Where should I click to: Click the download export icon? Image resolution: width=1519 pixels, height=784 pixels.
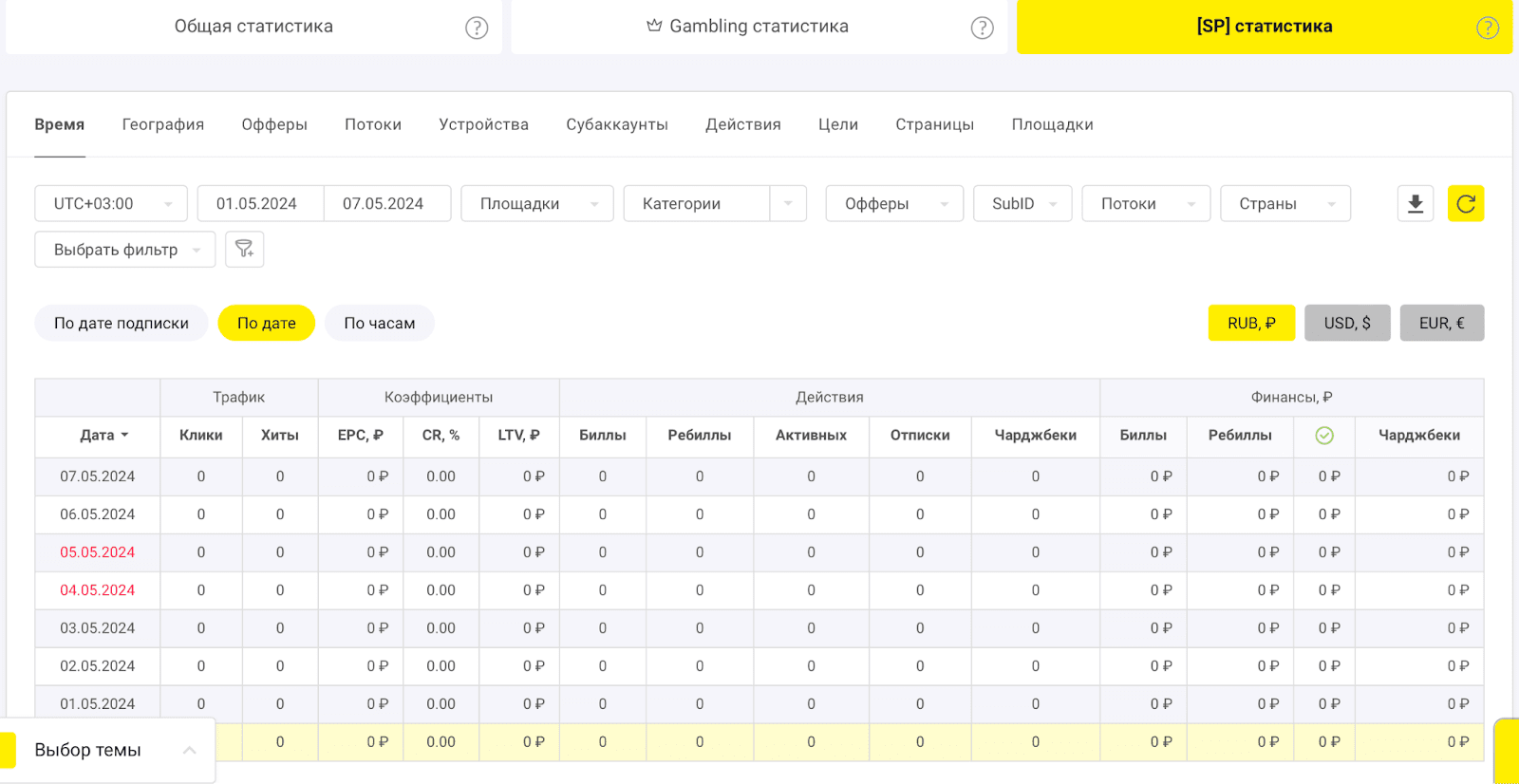1415,204
